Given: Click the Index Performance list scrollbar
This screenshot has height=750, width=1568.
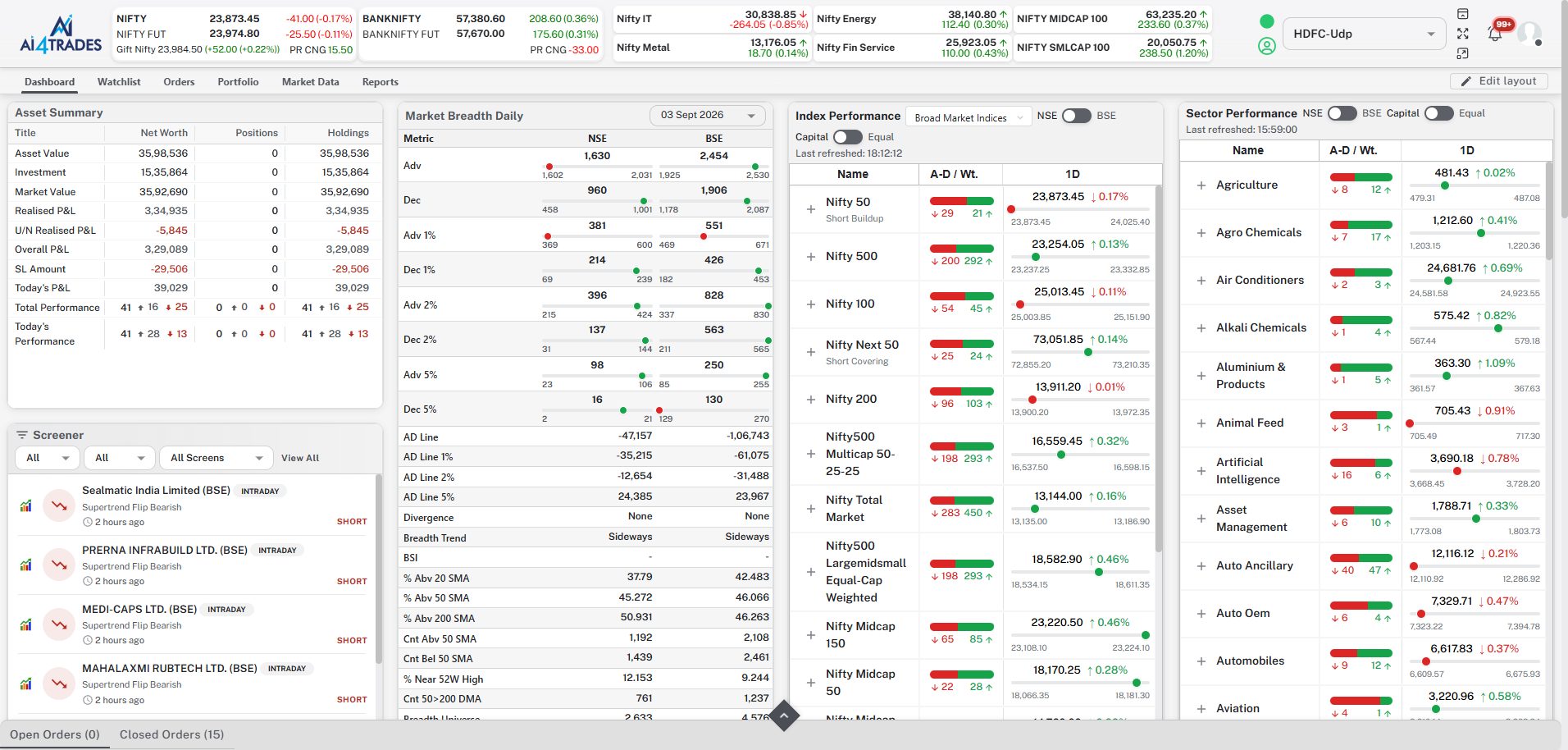Looking at the screenshot, I should pos(1159,369).
